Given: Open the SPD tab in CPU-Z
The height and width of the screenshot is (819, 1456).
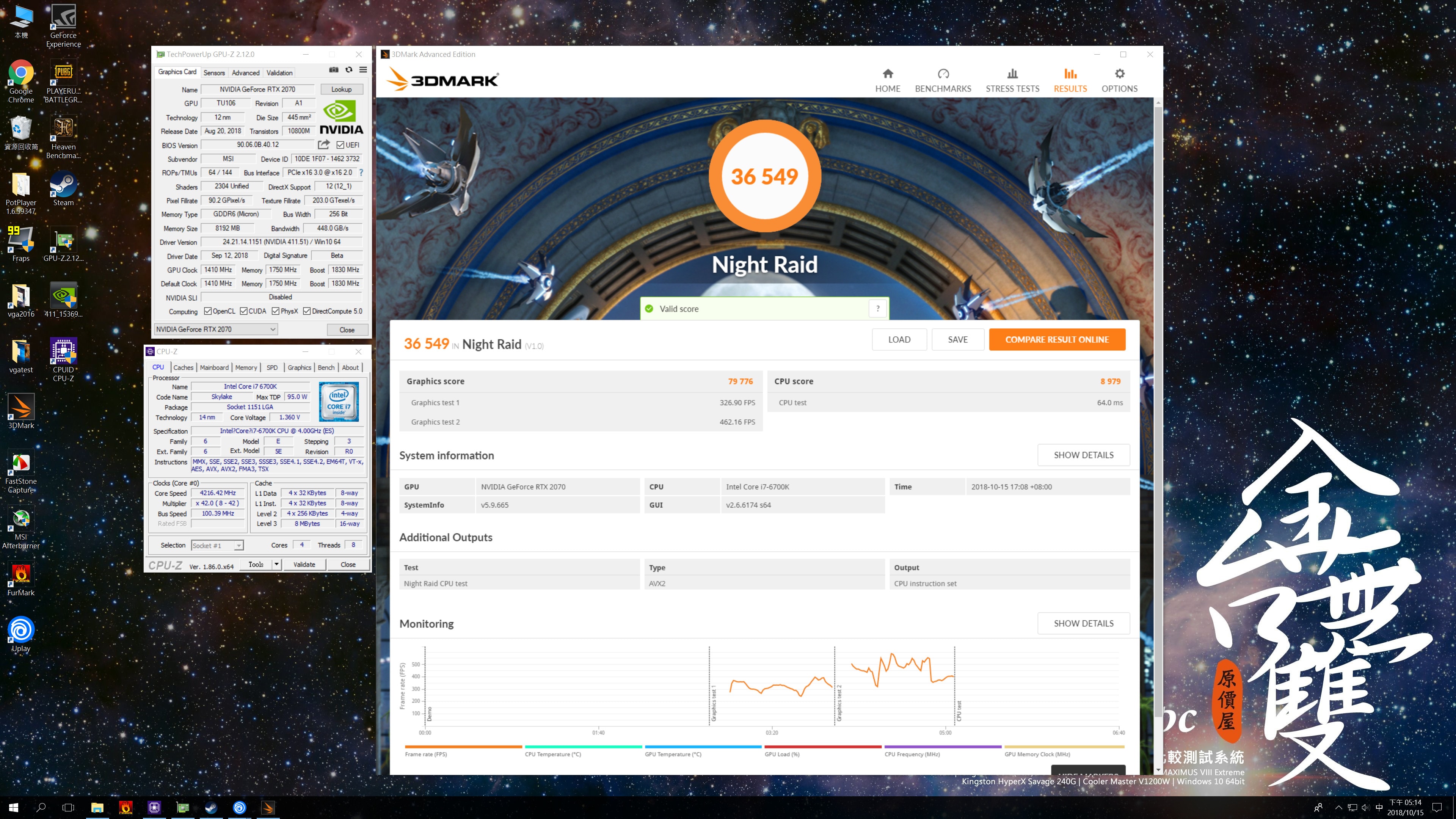Looking at the screenshot, I should 272,367.
